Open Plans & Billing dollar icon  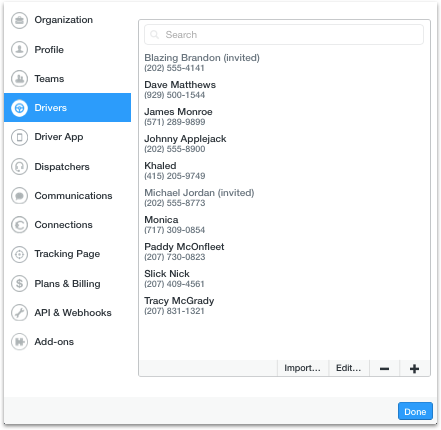[x=19, y=284]
